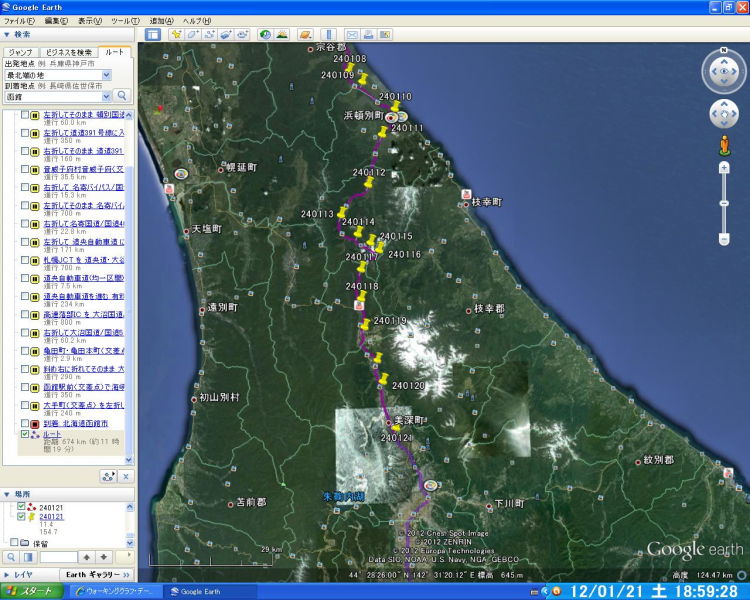
Task: Click places list scroll-down arrow
Action: tap(130, 543)
